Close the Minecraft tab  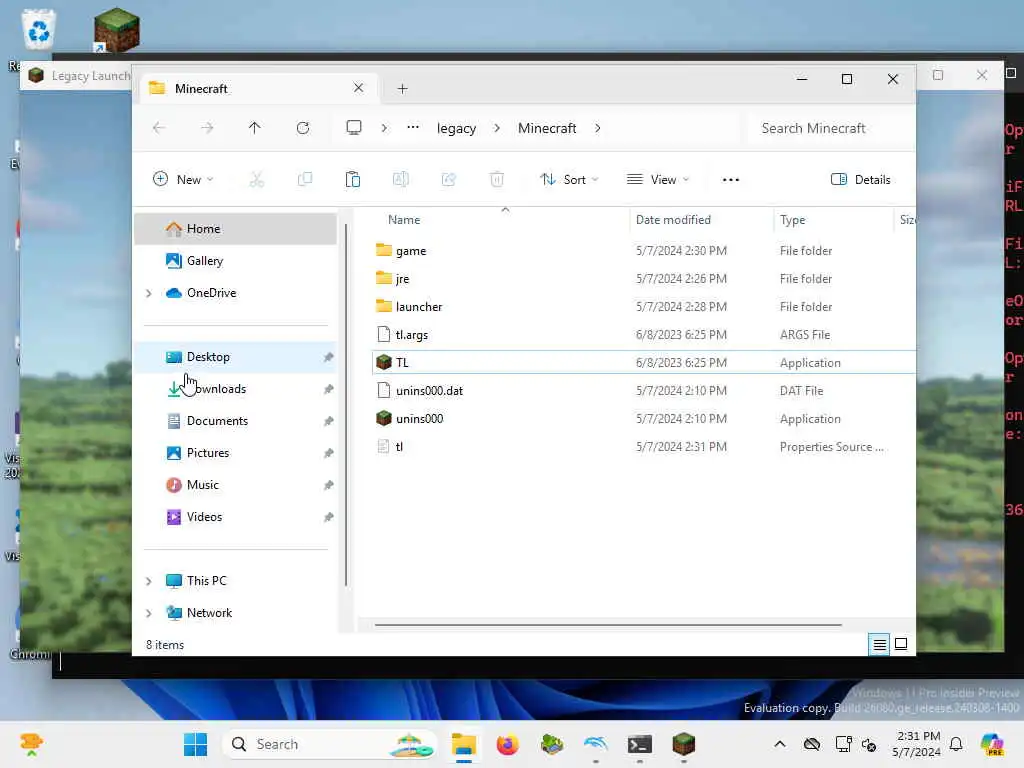[x=359, y=88]
